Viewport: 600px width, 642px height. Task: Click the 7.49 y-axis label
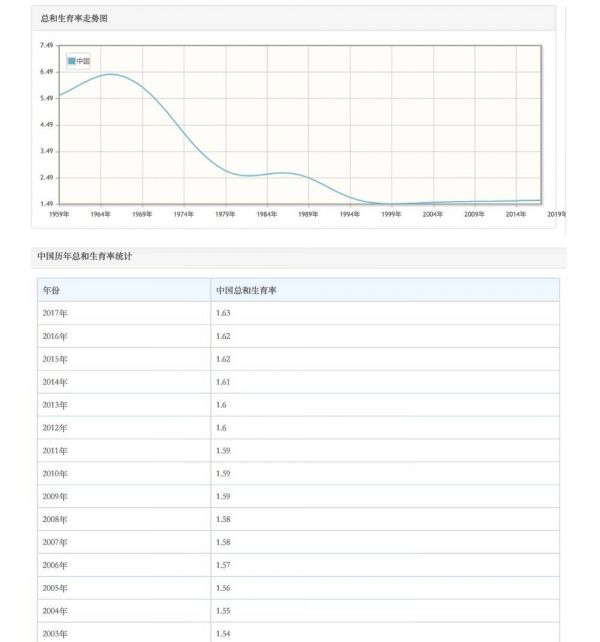click(46, 45)
